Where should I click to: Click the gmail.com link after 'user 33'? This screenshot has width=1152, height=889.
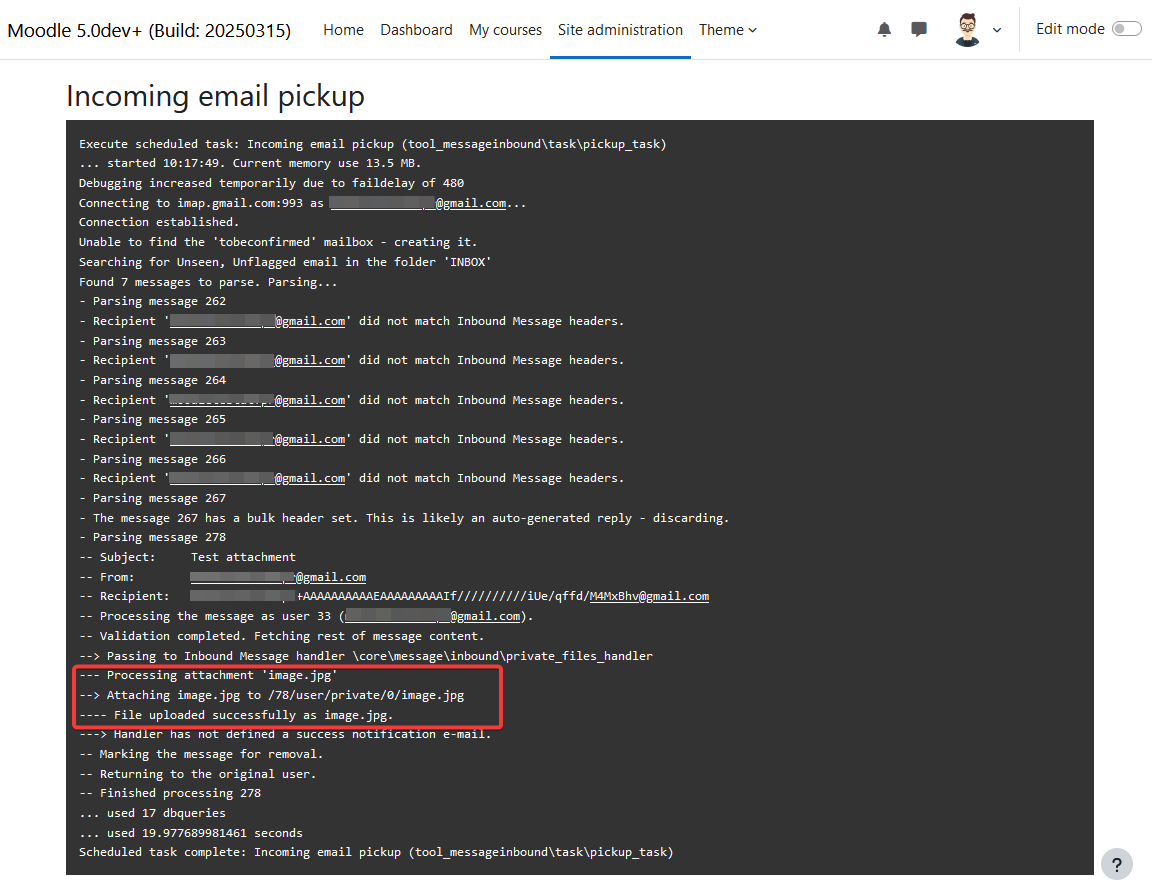click(433, 616)
